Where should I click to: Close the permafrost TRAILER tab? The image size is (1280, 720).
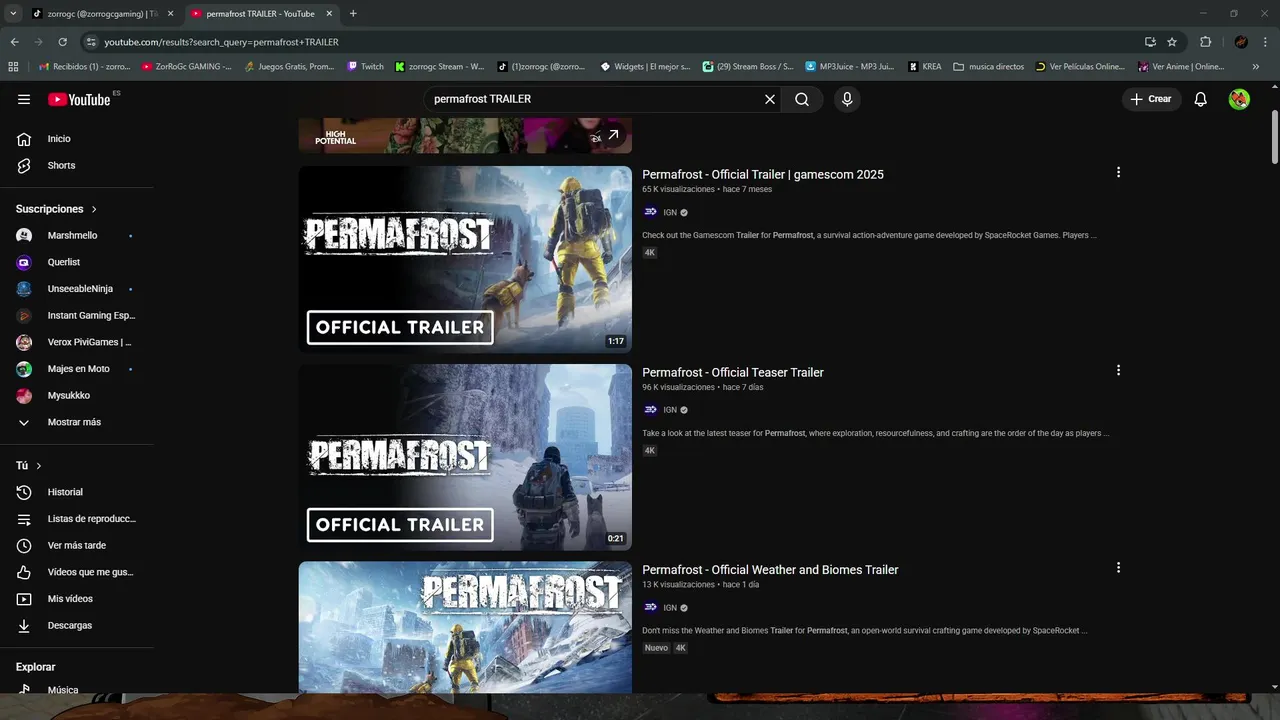pos(329,14)
